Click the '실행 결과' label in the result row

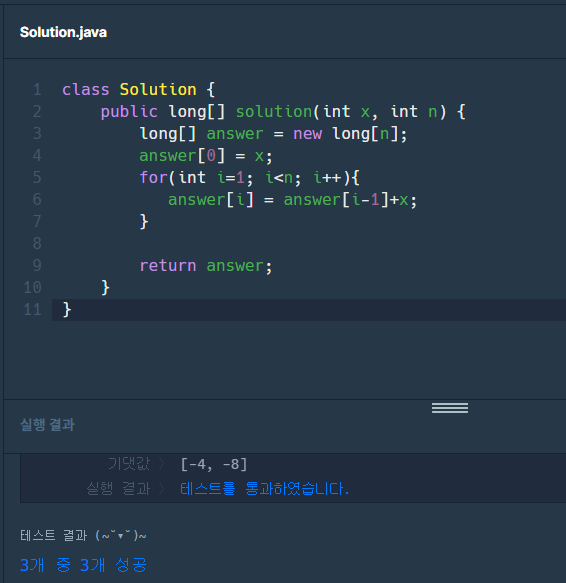(x=118, y=489)
